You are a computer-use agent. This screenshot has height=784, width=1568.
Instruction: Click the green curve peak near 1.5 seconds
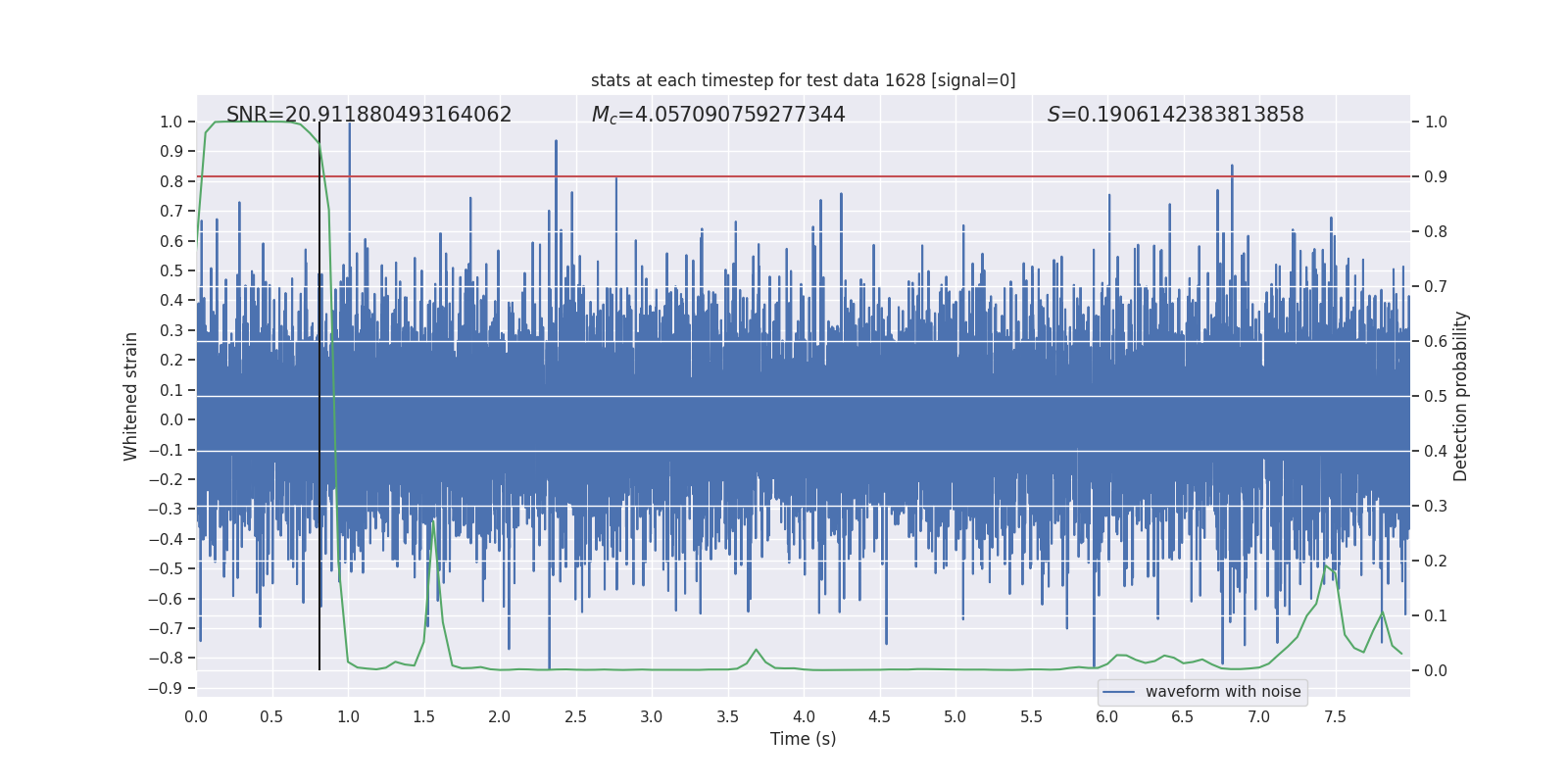[x=433, y=524]
